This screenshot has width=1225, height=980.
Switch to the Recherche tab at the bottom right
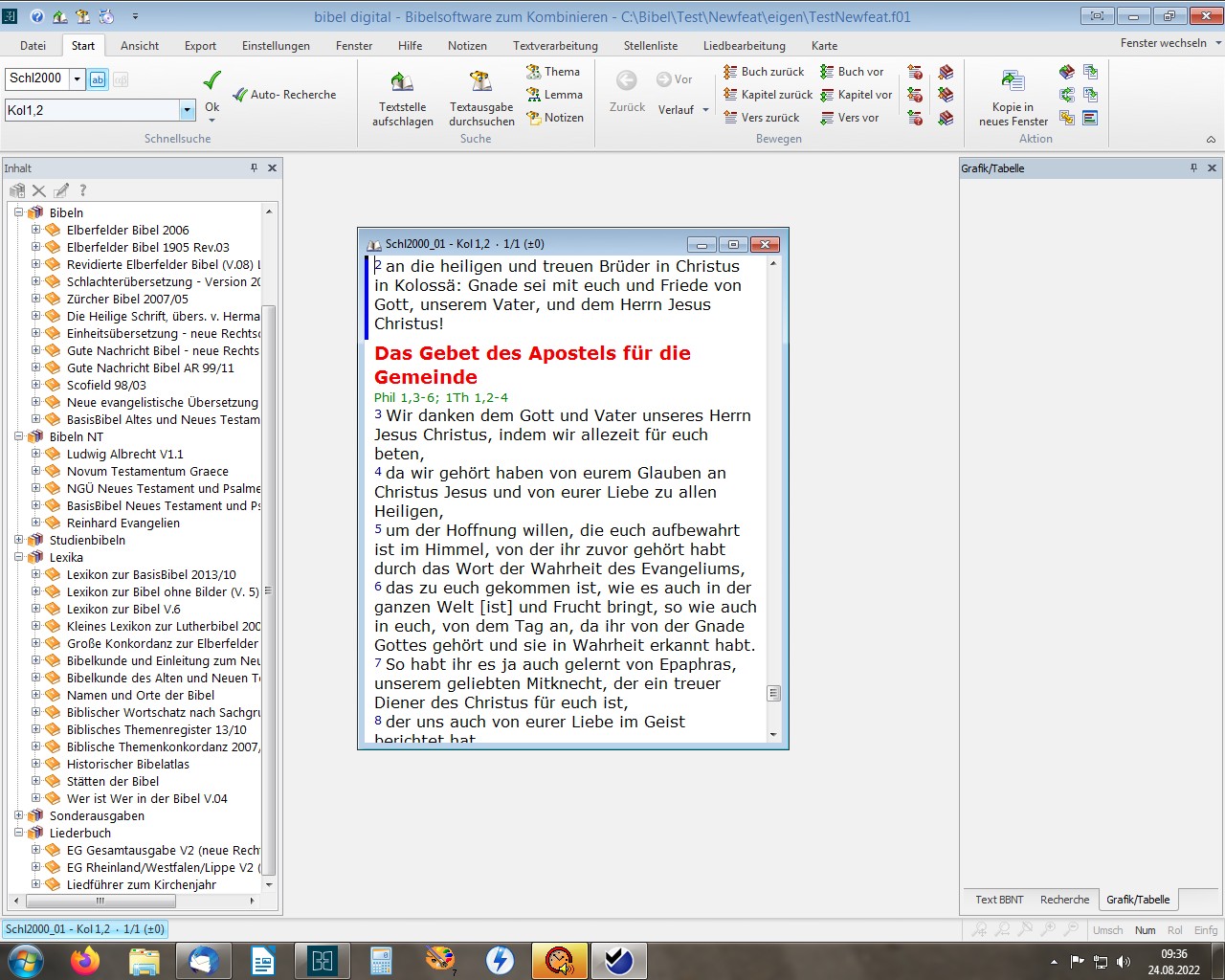1064,900
